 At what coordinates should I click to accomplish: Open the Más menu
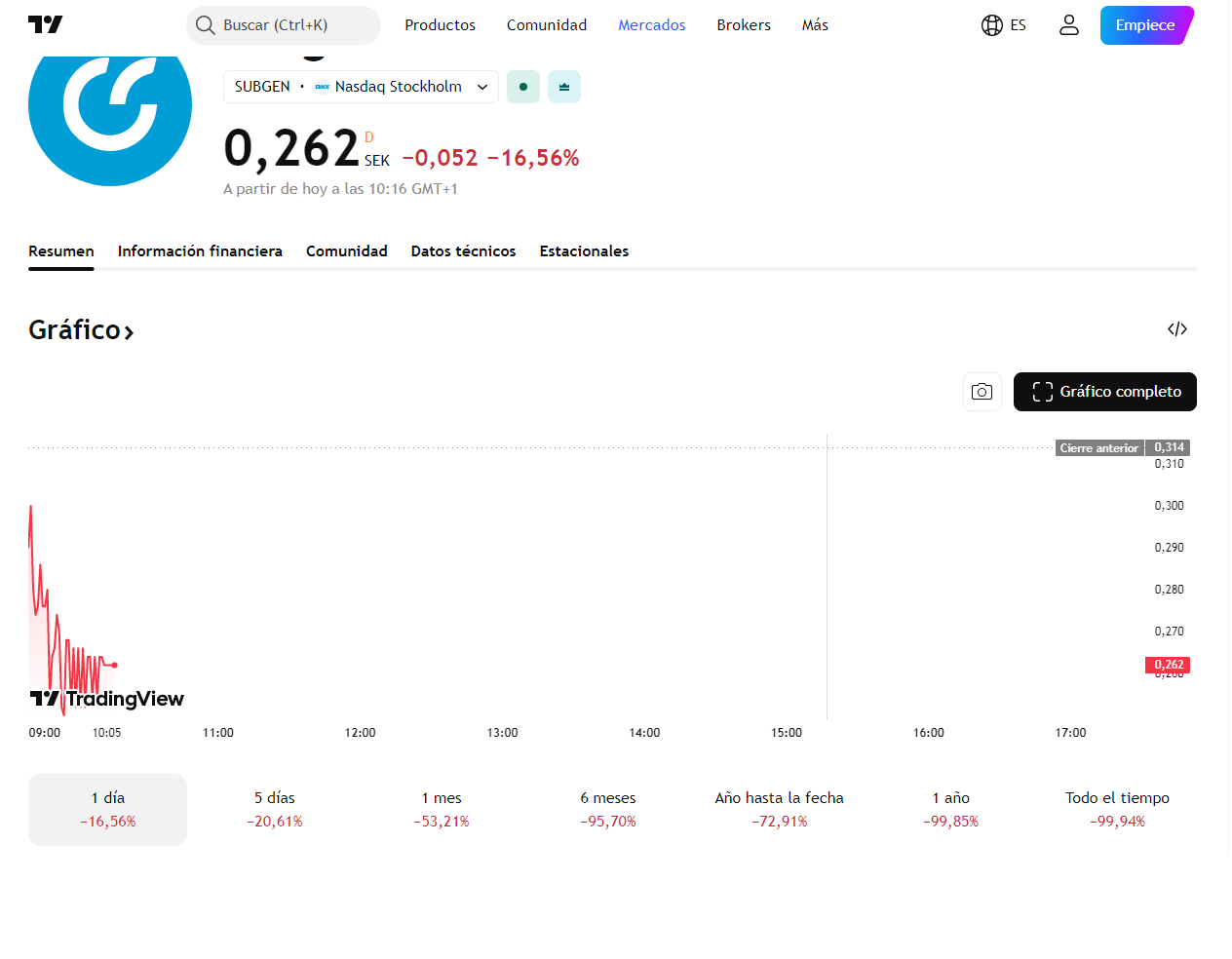click(x=815, y=25)
